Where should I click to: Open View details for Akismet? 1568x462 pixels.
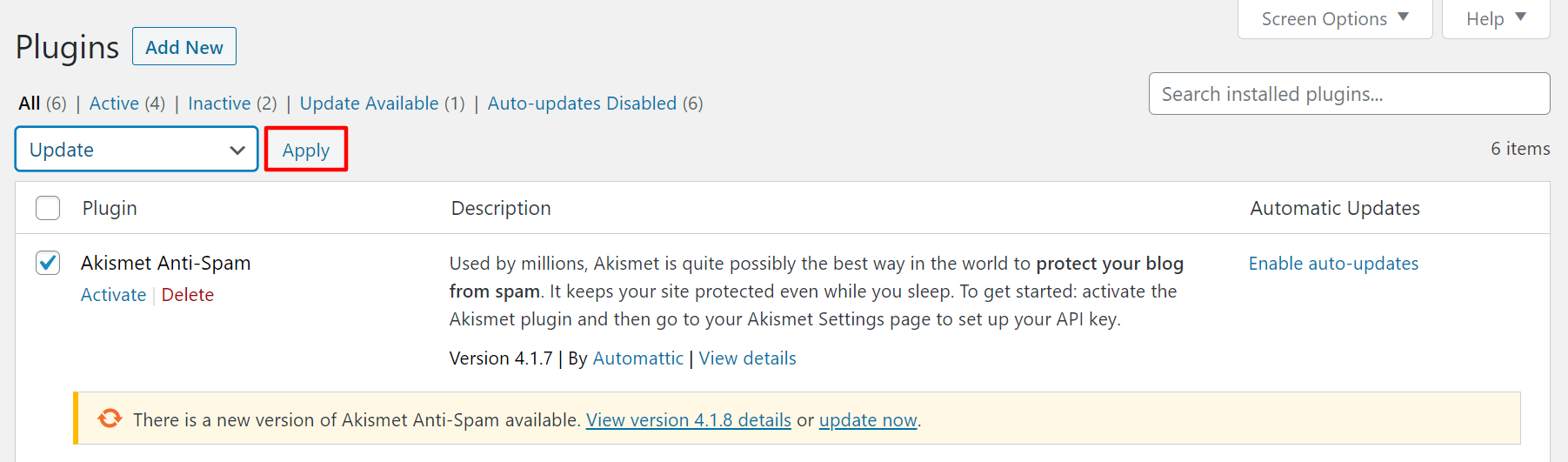click(x=747, y=358)
